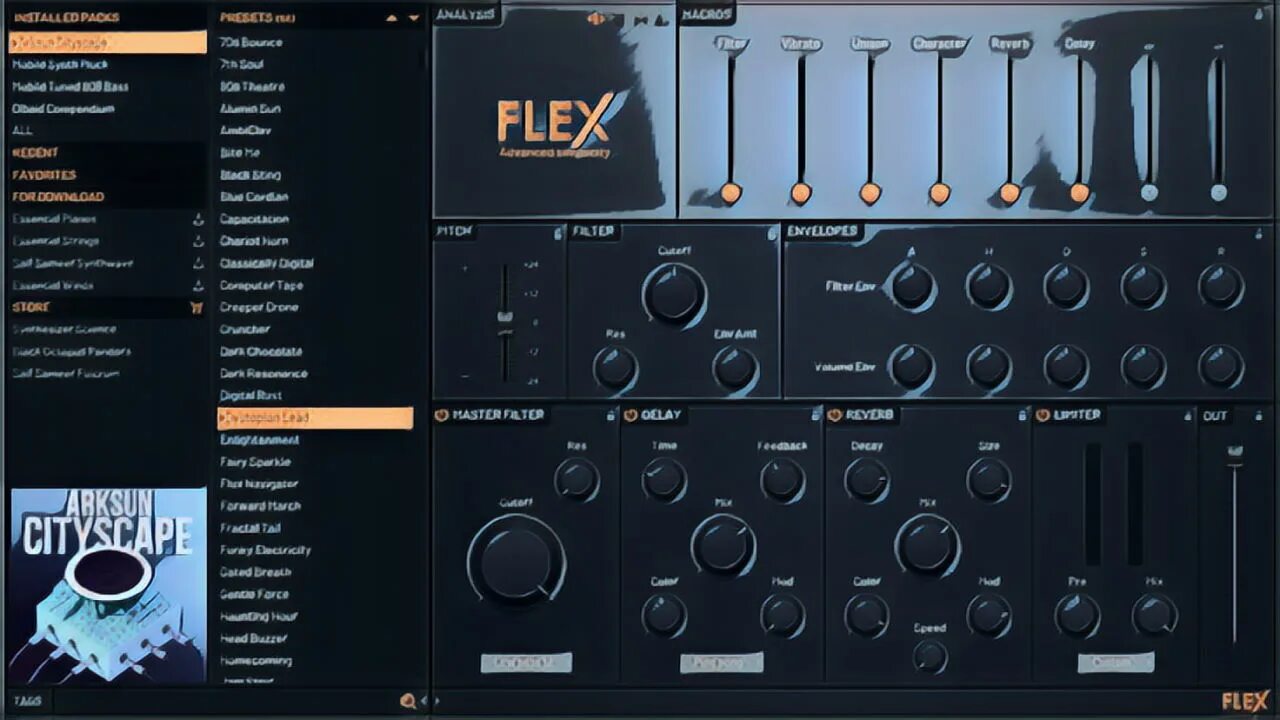Select previous preset with up arrow
Image resolution: width=1280 pixels, height=720 pixels.
point(392,18)
